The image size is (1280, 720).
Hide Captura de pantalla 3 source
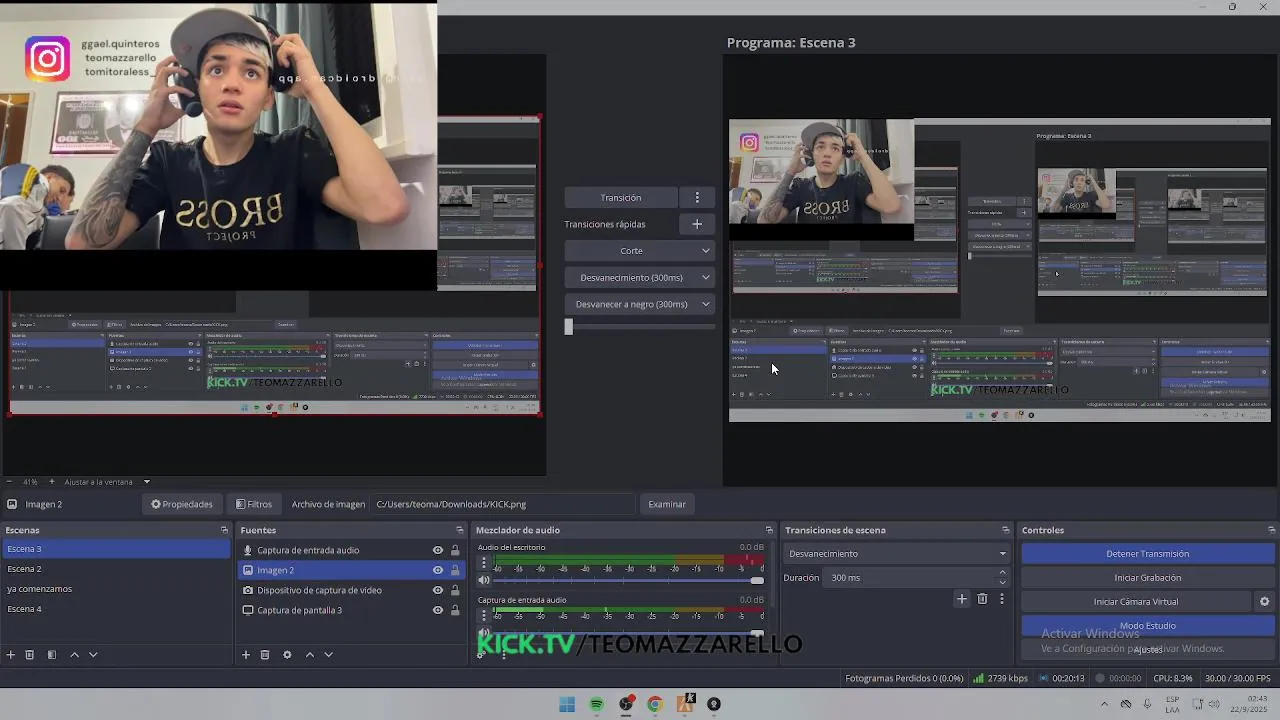pyautogui.click(x=437, y=610)
